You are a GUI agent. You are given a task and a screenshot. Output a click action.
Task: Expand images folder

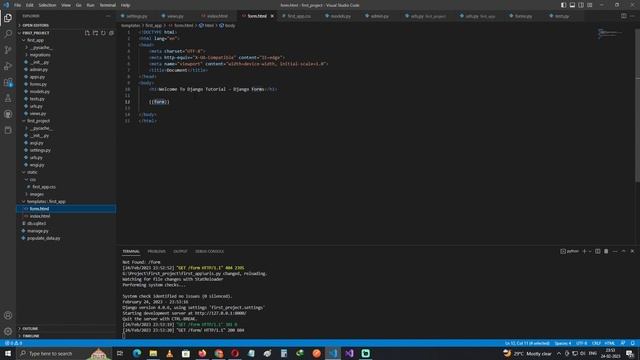pyautogui.click(x=66, y=194)
